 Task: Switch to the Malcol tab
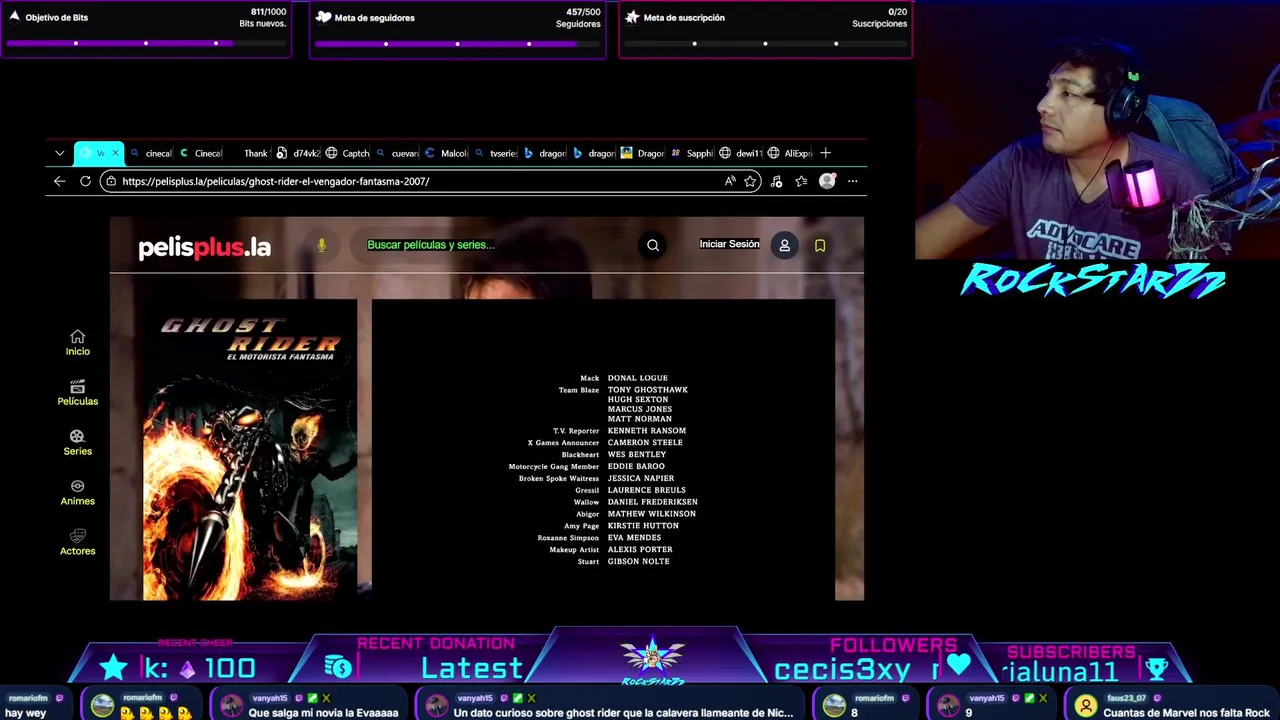click(x=446, y=153)
